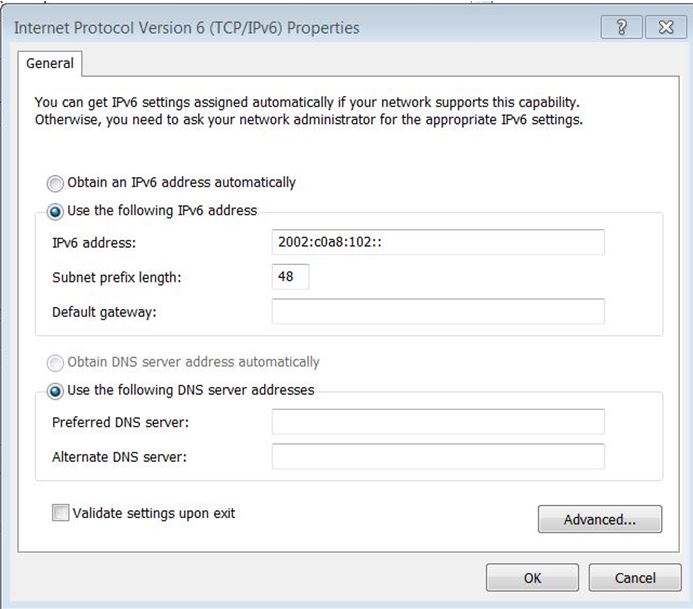Viewport: 693px width, 609px height.
Task: Click the Preferred DNS server label
Action: (120, 422)
